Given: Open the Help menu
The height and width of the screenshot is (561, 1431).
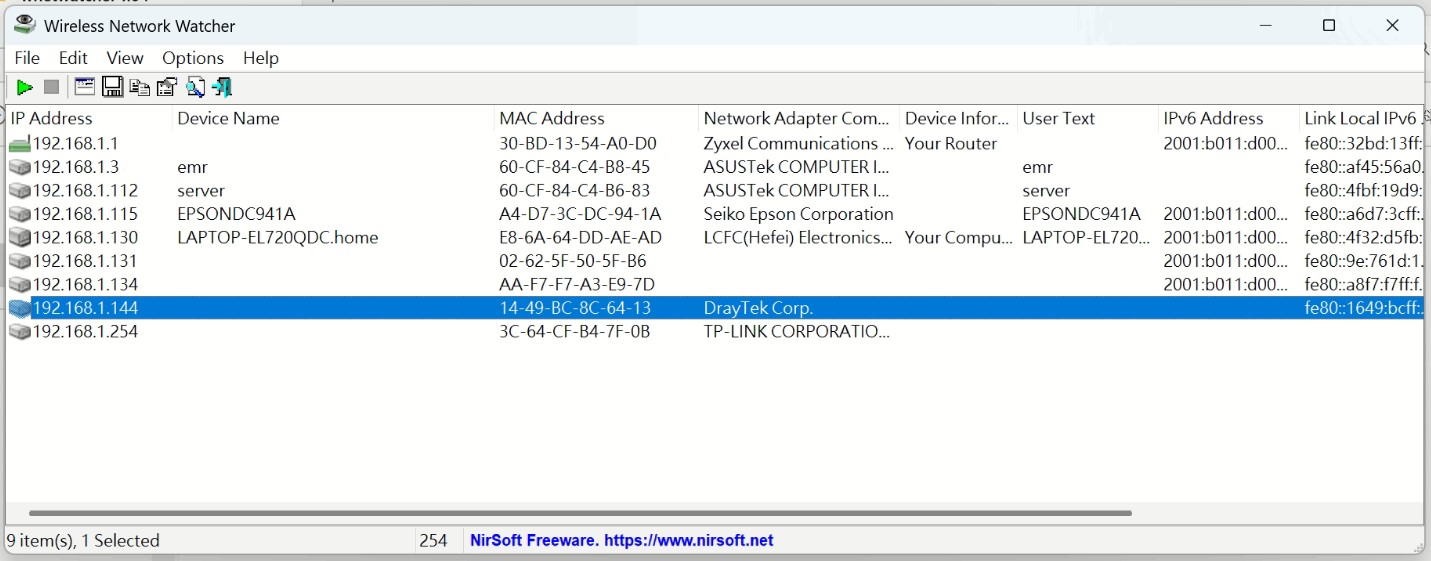Looking at the screenshot, I should pos(261,58).
